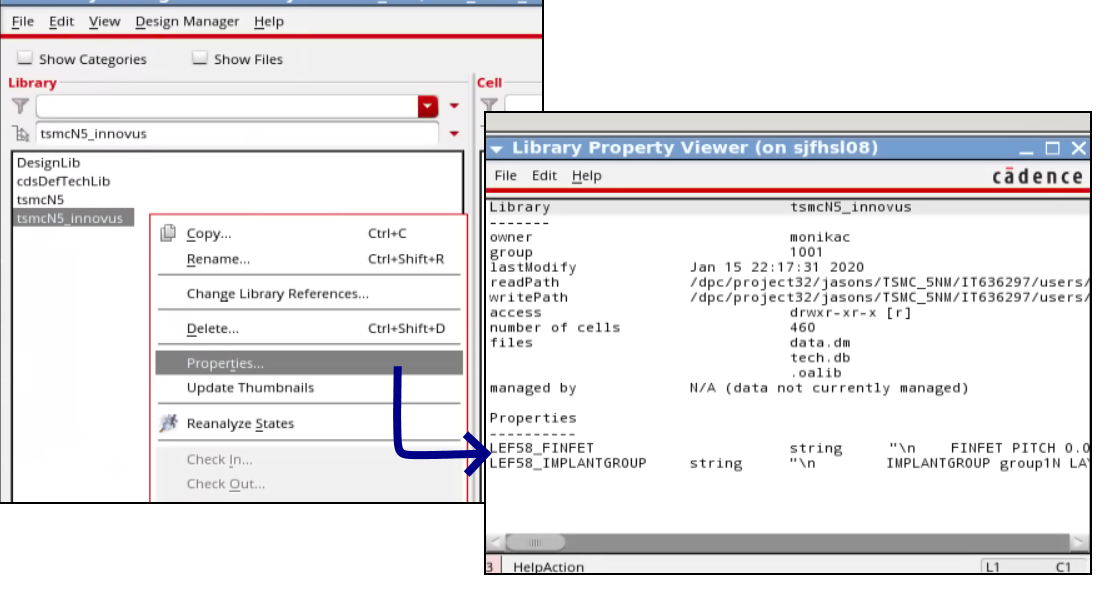Expand the filter options arrow beside Library filter
Image resolution: width=1118 pixels, height=596 pixels.
pos(454,106)
